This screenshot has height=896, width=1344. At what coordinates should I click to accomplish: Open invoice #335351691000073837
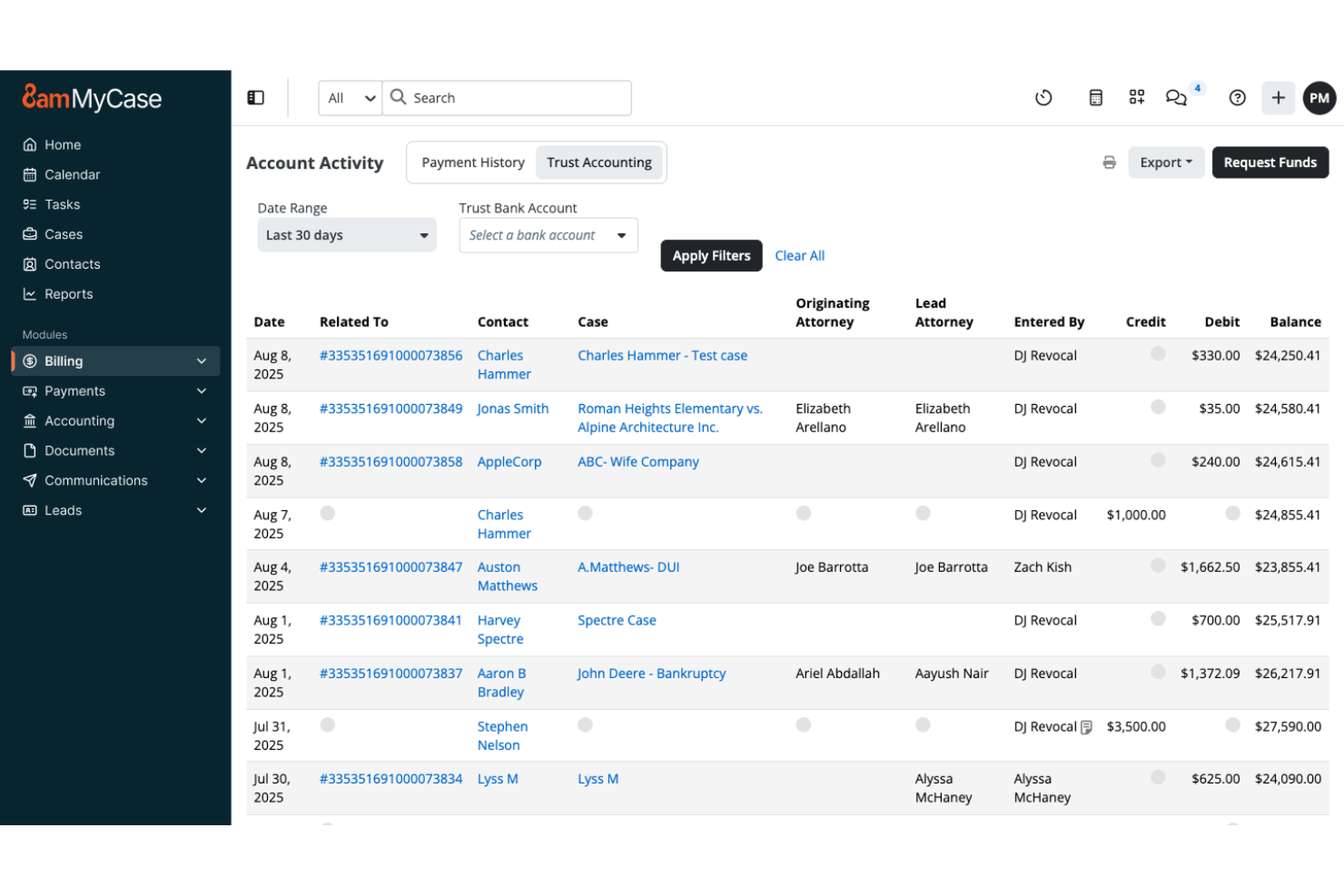391,674
